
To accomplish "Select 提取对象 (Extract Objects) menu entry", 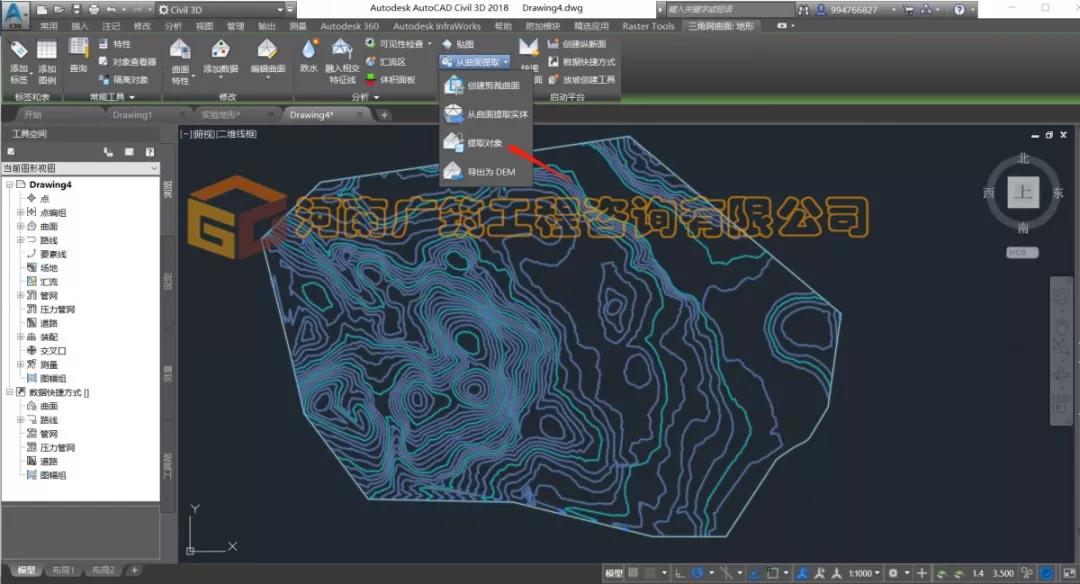I will 486,143.
